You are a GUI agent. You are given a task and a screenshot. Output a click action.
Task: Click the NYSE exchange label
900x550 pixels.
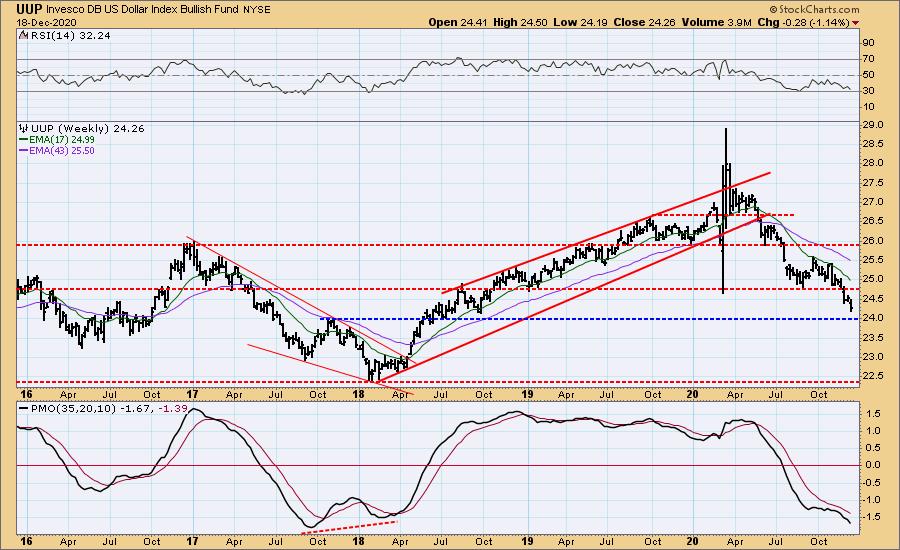[256, 10]
